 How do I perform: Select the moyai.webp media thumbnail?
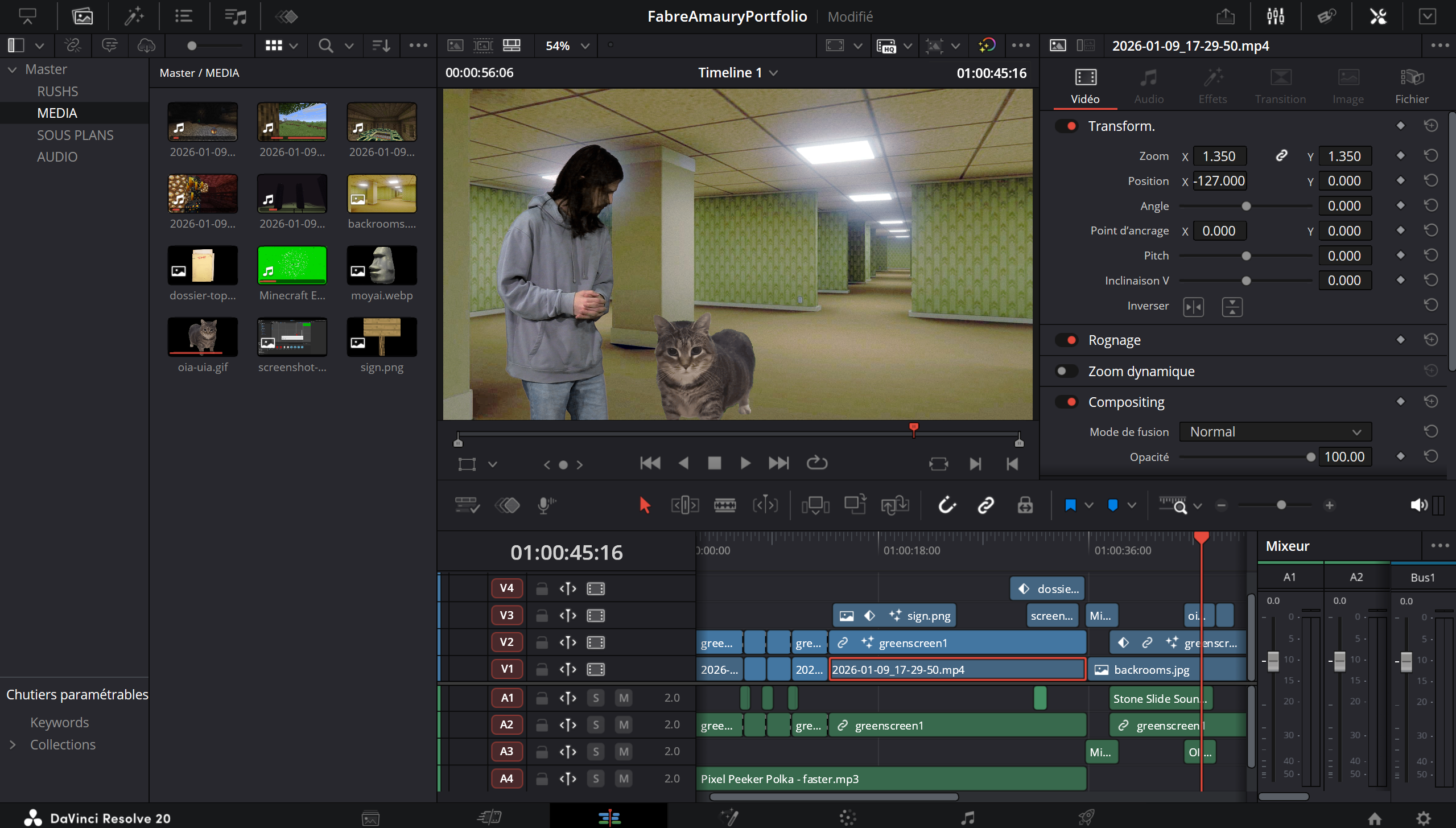pyautogui.click(x=382, y=265)
